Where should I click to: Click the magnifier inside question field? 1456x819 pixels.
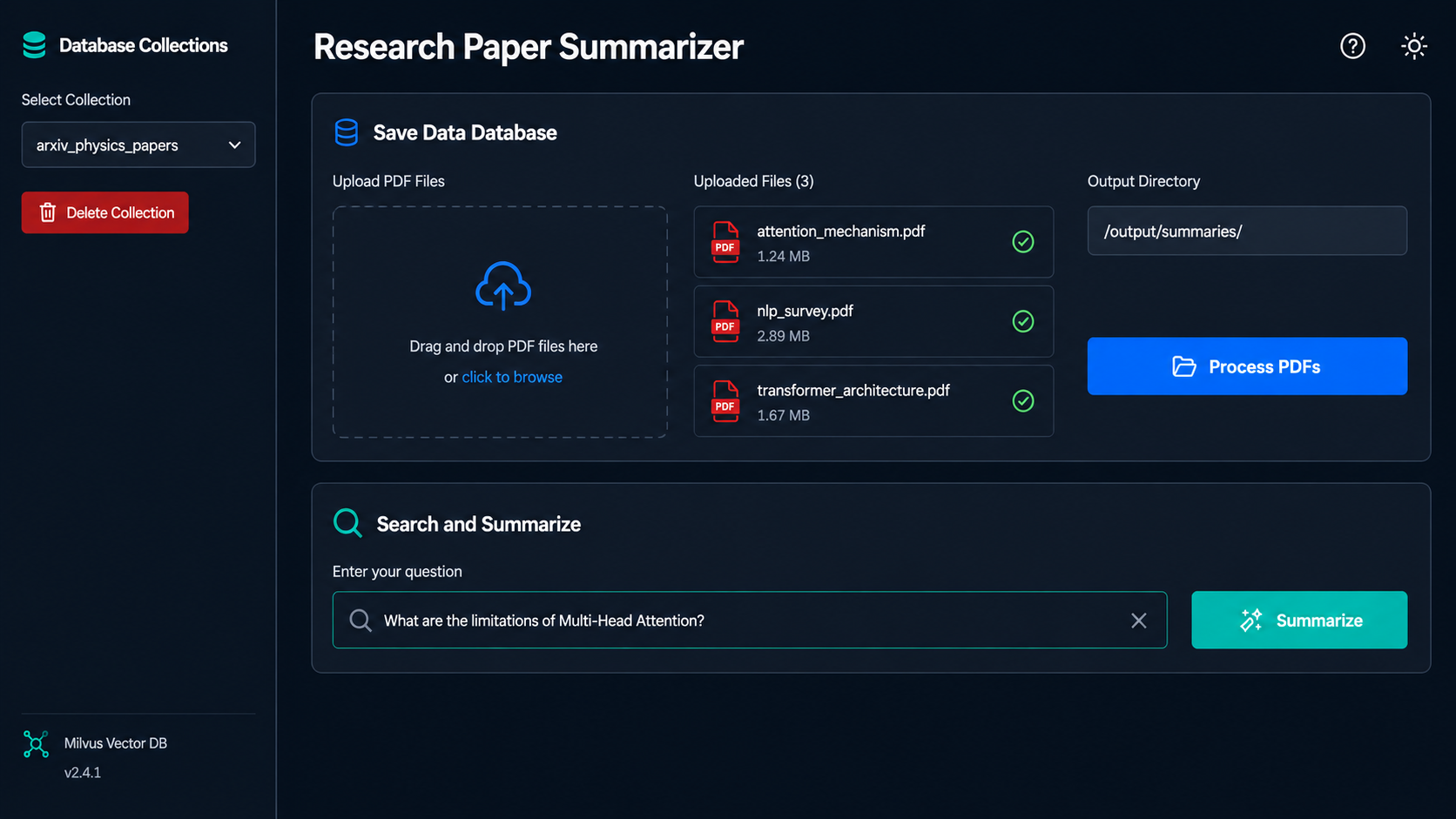[x=361, y=621]
